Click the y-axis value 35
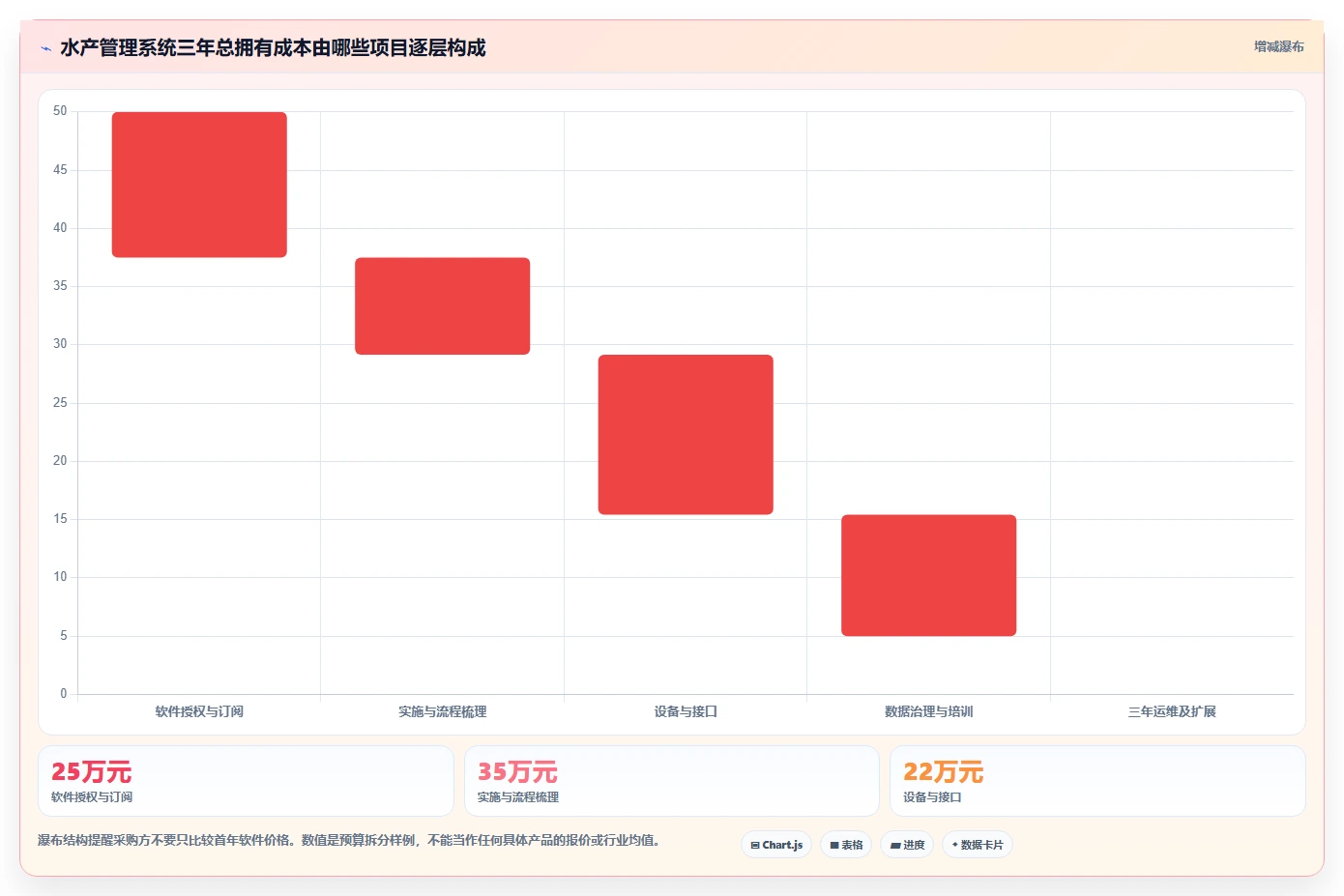 point(60,286)
